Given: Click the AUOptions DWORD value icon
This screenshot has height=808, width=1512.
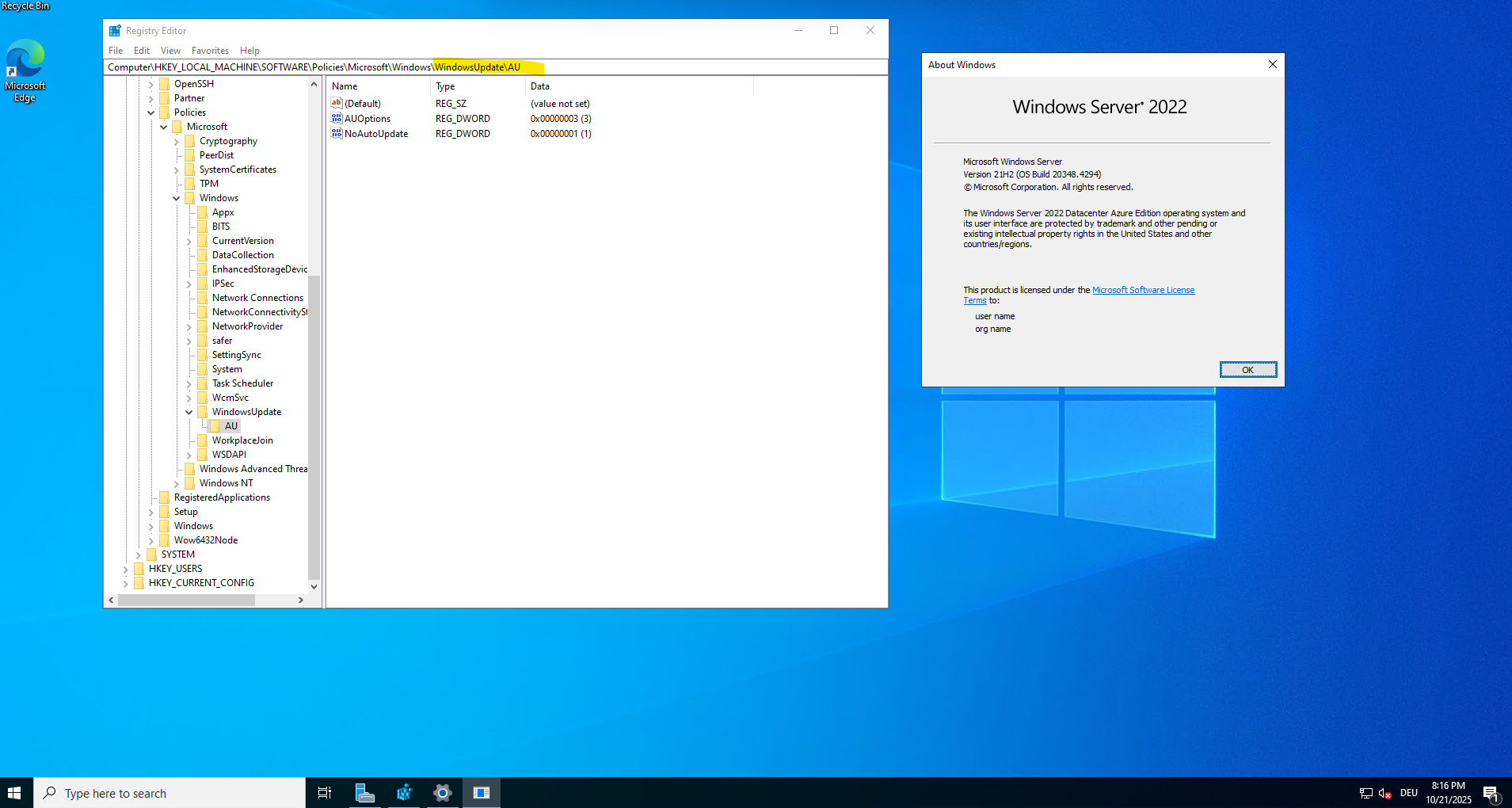Looking at the screenshot, I should coord(337,119).
